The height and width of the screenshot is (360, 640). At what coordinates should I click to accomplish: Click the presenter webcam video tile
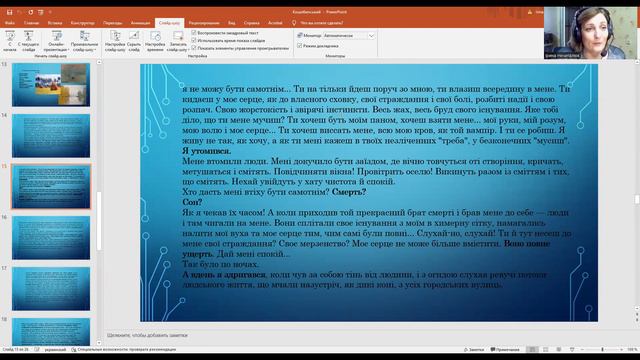coord(590,33)
